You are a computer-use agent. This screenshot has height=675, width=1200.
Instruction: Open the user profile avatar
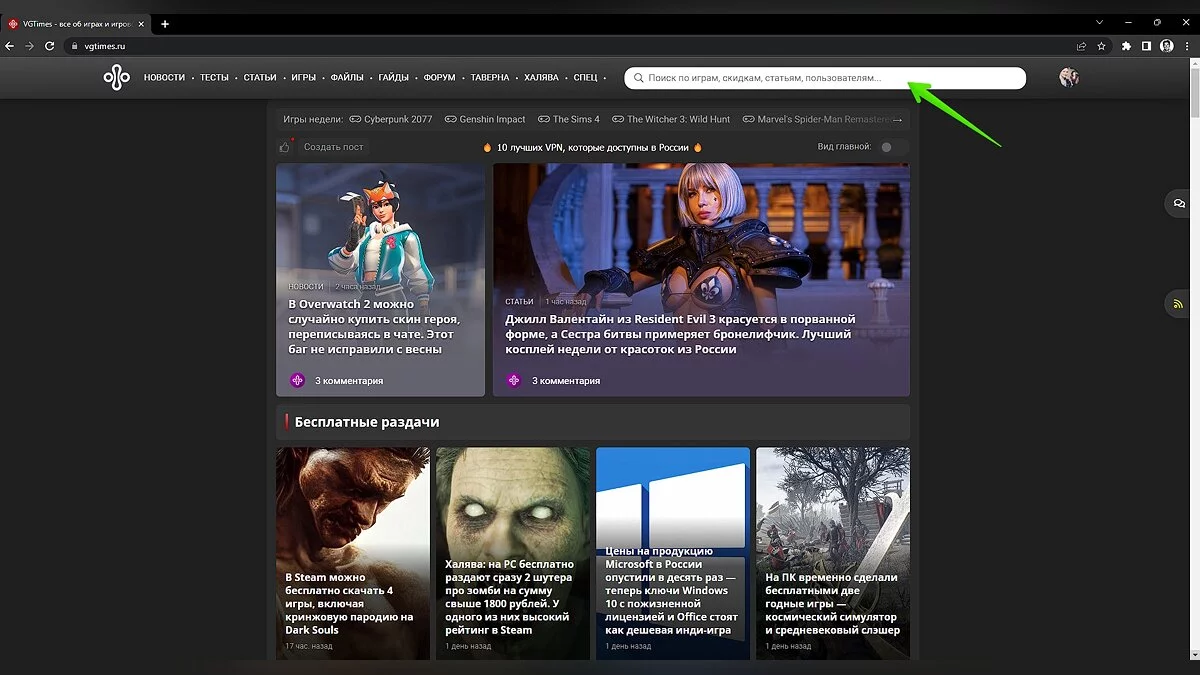(1069, 77)
